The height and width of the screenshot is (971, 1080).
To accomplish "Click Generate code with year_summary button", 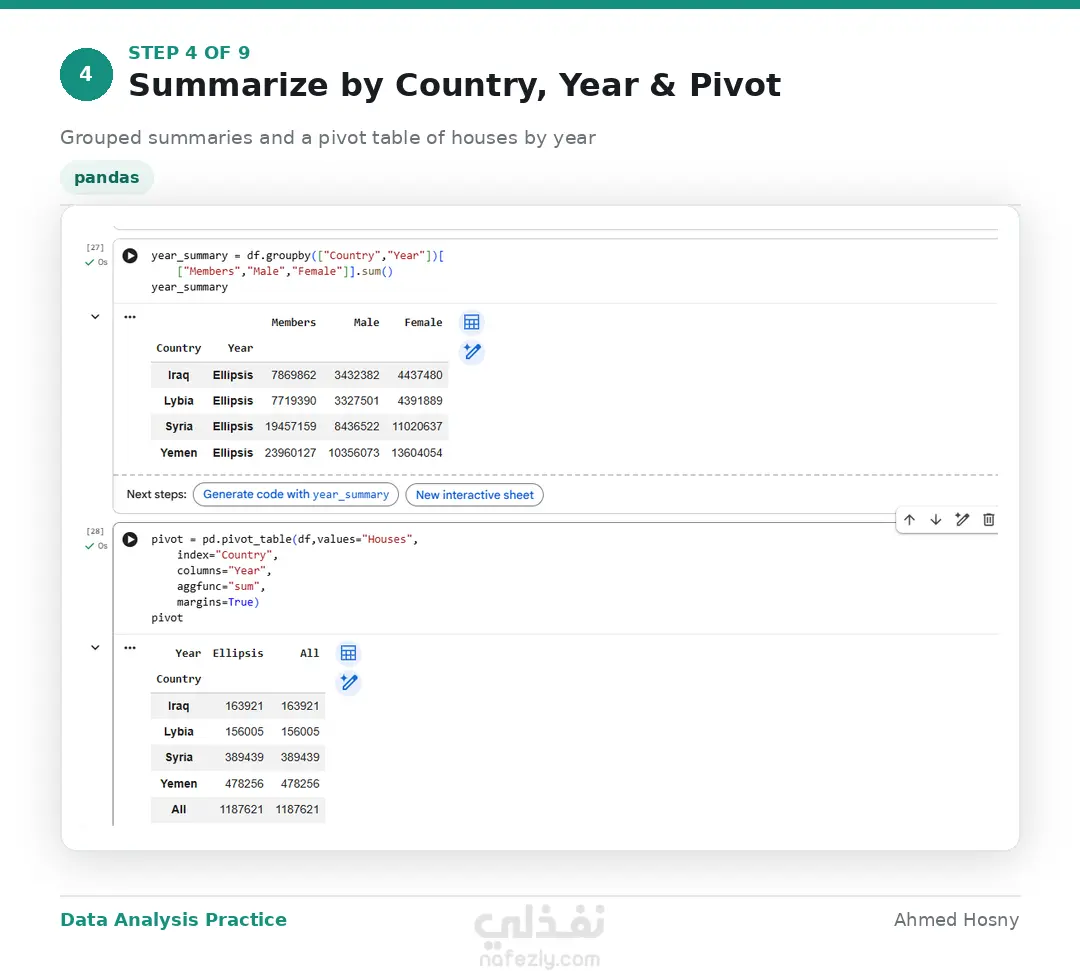I will tap(295, 494).
